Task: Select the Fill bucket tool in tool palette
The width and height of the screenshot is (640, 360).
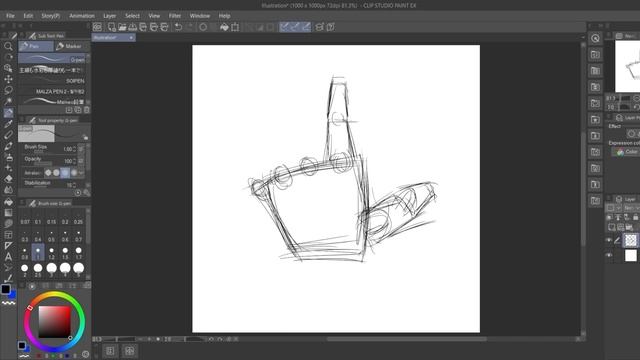Action: coord(8,201)
